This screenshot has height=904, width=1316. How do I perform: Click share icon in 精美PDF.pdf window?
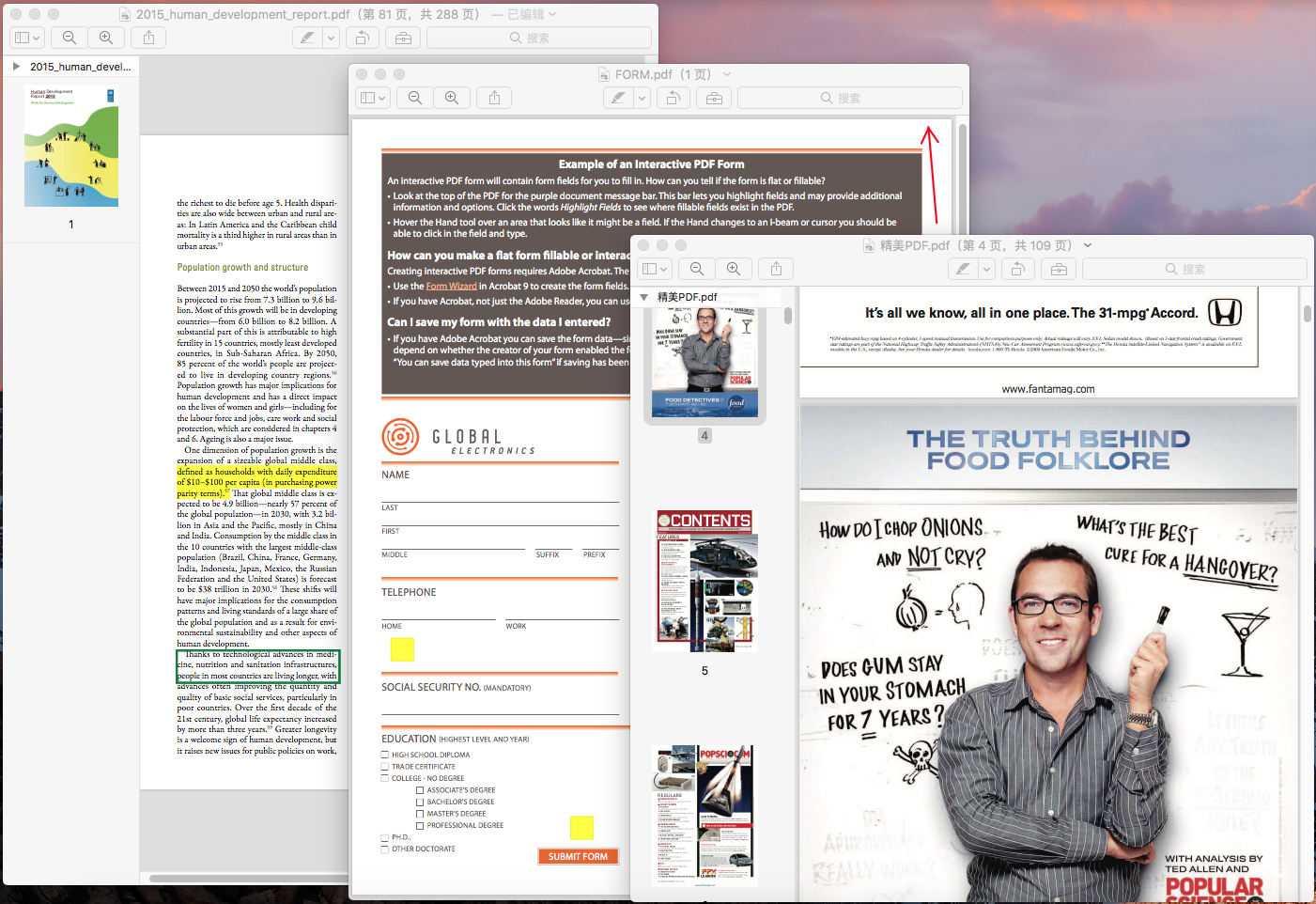click(x=776, y=269)
